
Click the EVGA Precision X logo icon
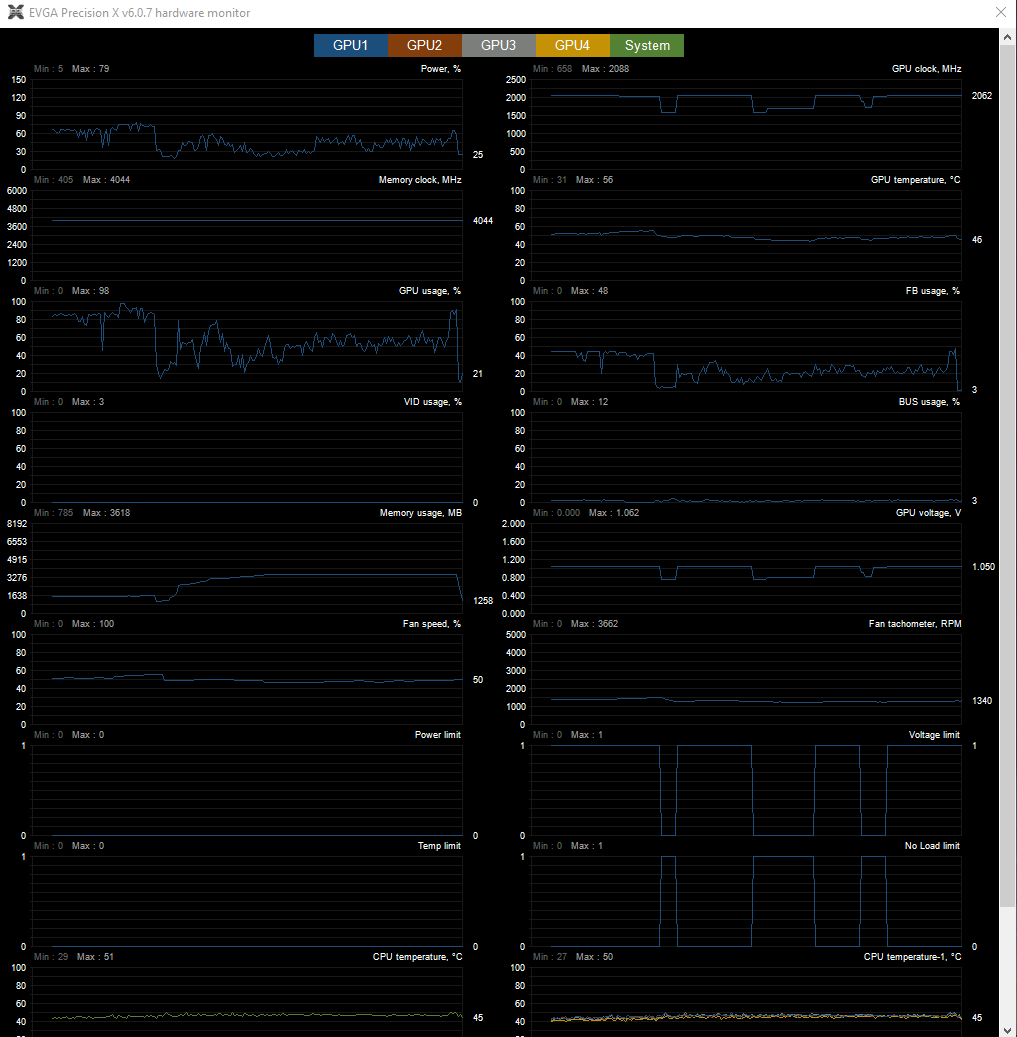click(x=16, y=13)
